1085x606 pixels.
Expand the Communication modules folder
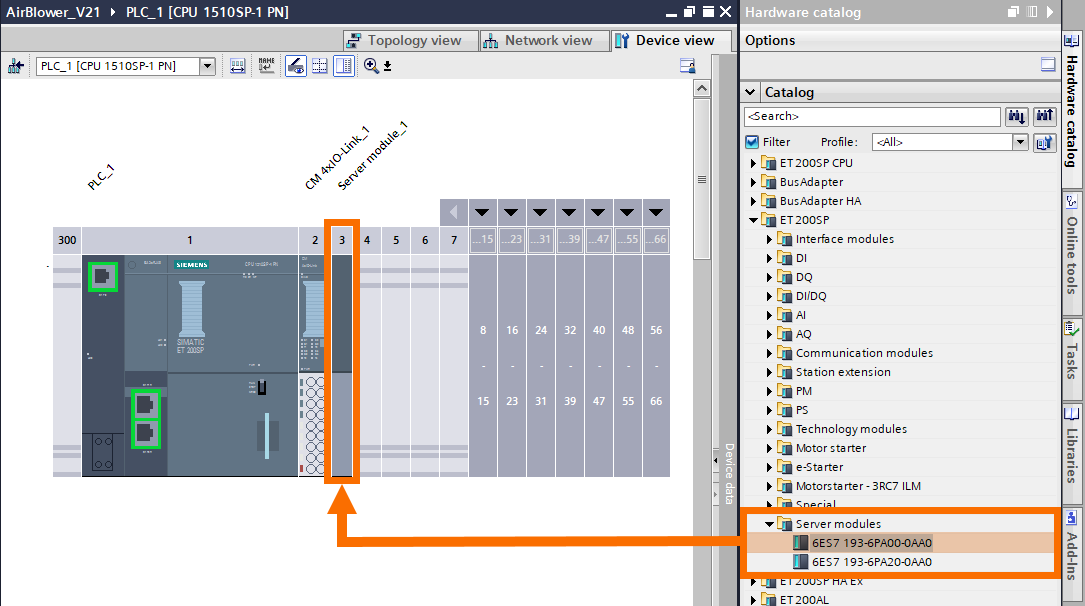[x=769, y=354]
